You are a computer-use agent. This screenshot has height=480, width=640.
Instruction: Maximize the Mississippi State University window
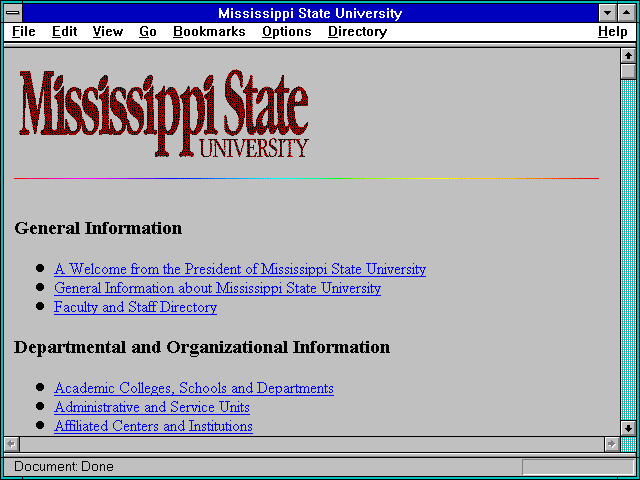coord(627,13)
